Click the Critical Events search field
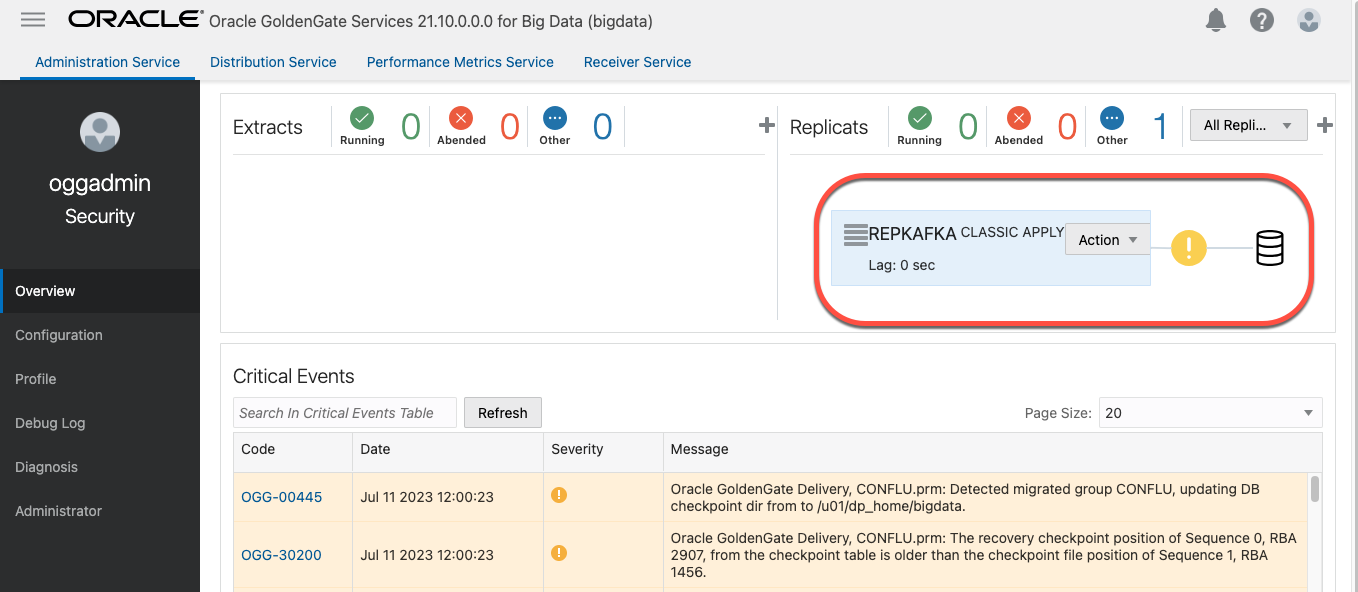 pos(345,413)
